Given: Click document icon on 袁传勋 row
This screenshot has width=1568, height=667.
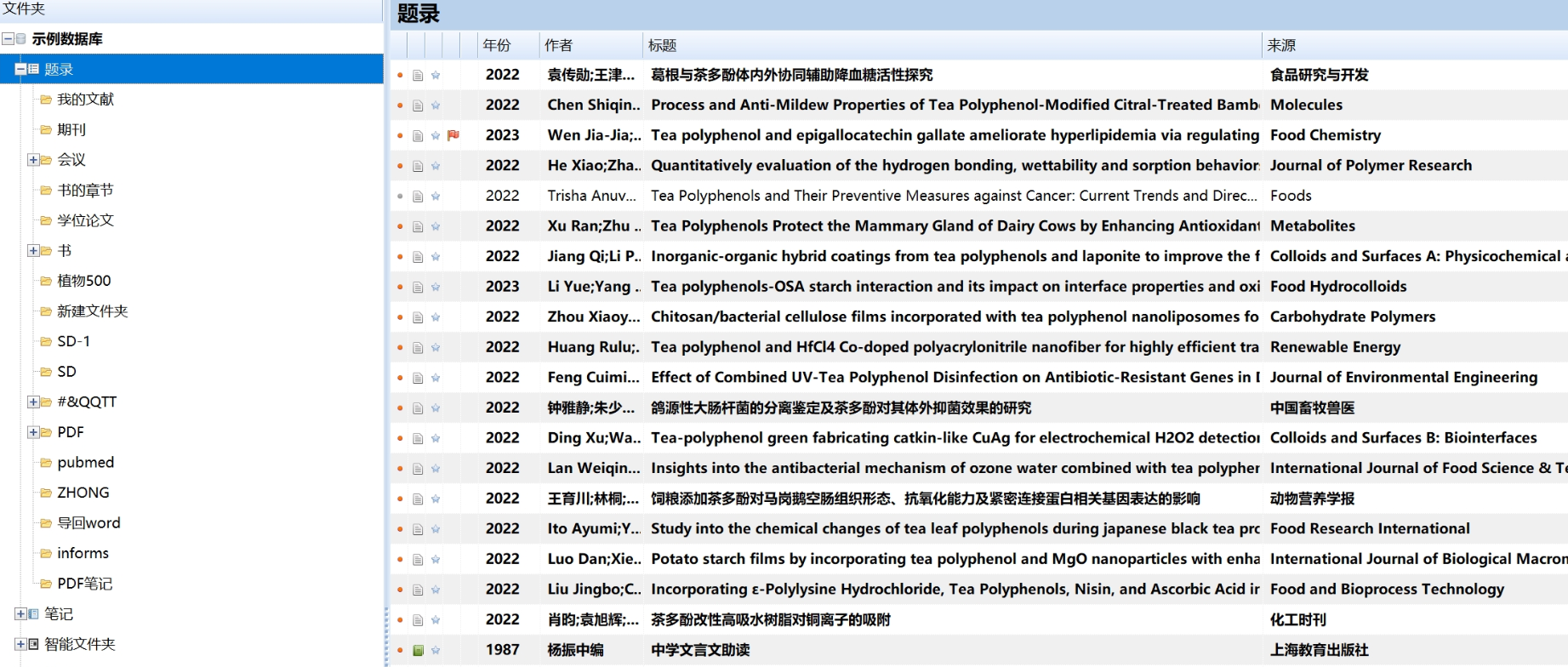Looking at the screenshot, I should 418,75.
